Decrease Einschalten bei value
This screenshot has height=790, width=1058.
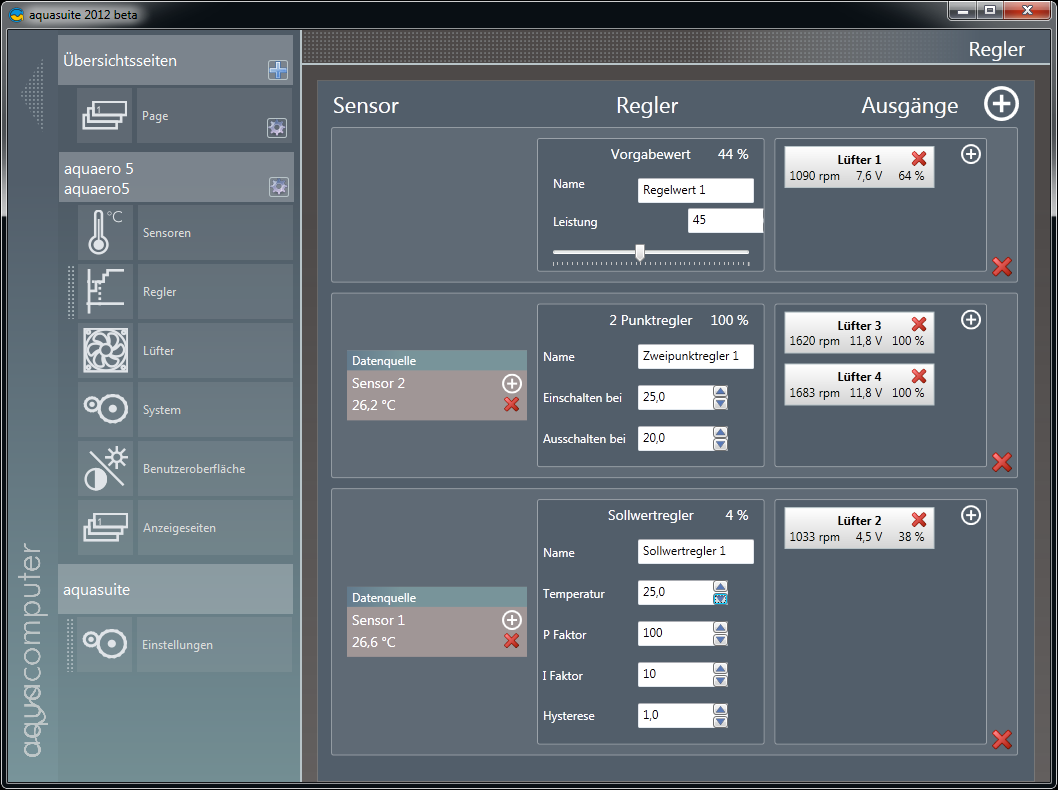pos(720,403)
